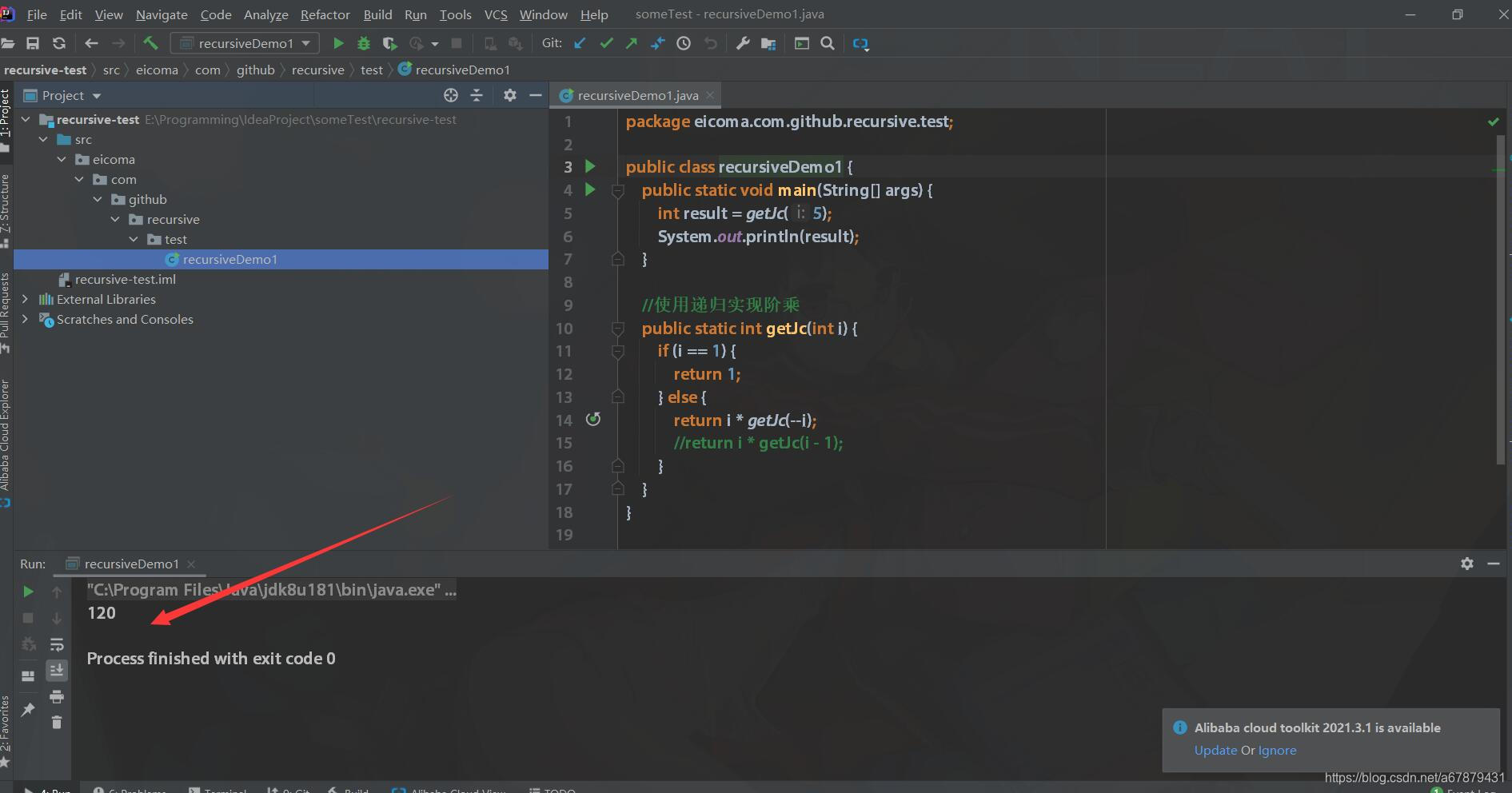Expand the External Libraries node
Image resolution: width=1512 pixels, height=793 pixels.
(26, 299)
